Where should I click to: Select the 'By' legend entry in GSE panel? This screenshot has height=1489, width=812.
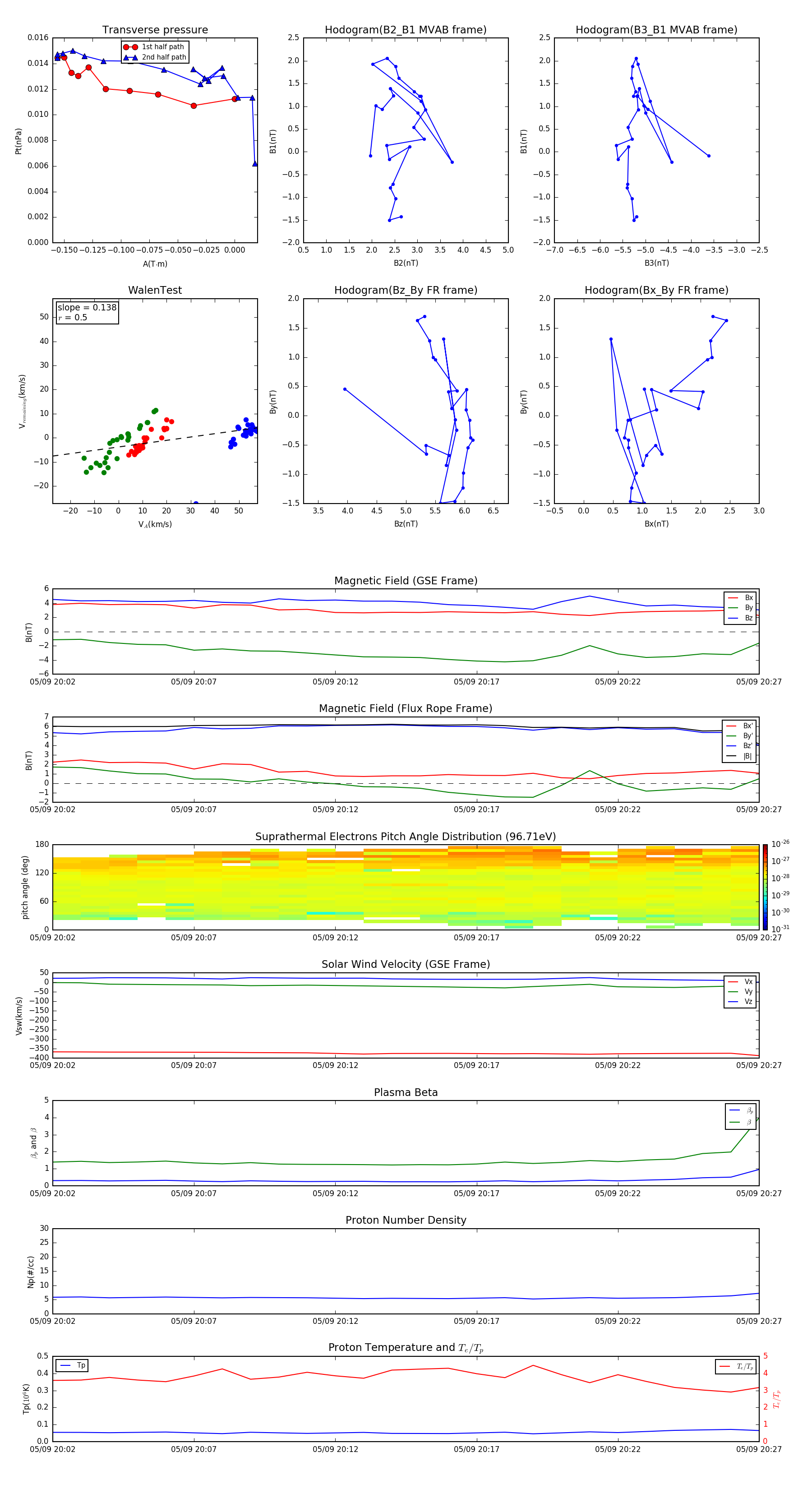point(740,607)
